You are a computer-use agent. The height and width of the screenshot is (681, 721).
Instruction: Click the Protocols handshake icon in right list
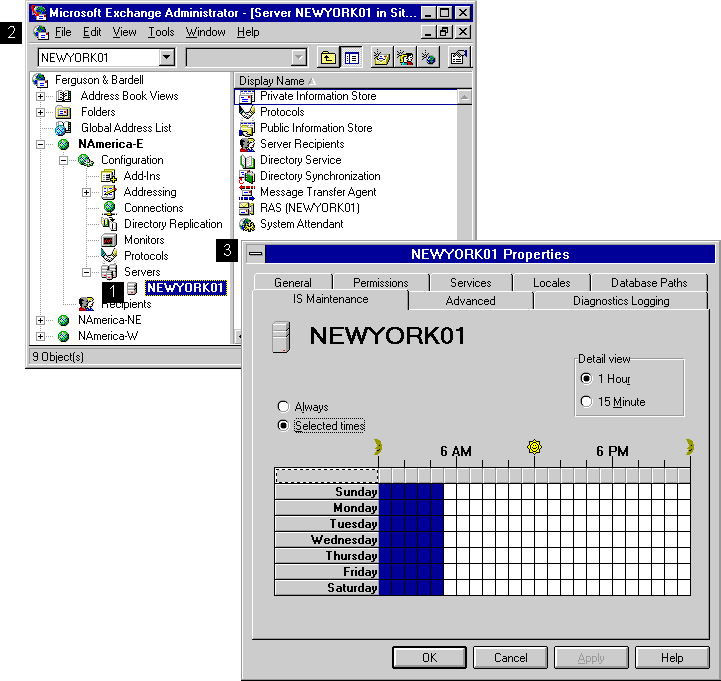pos(247,112)
